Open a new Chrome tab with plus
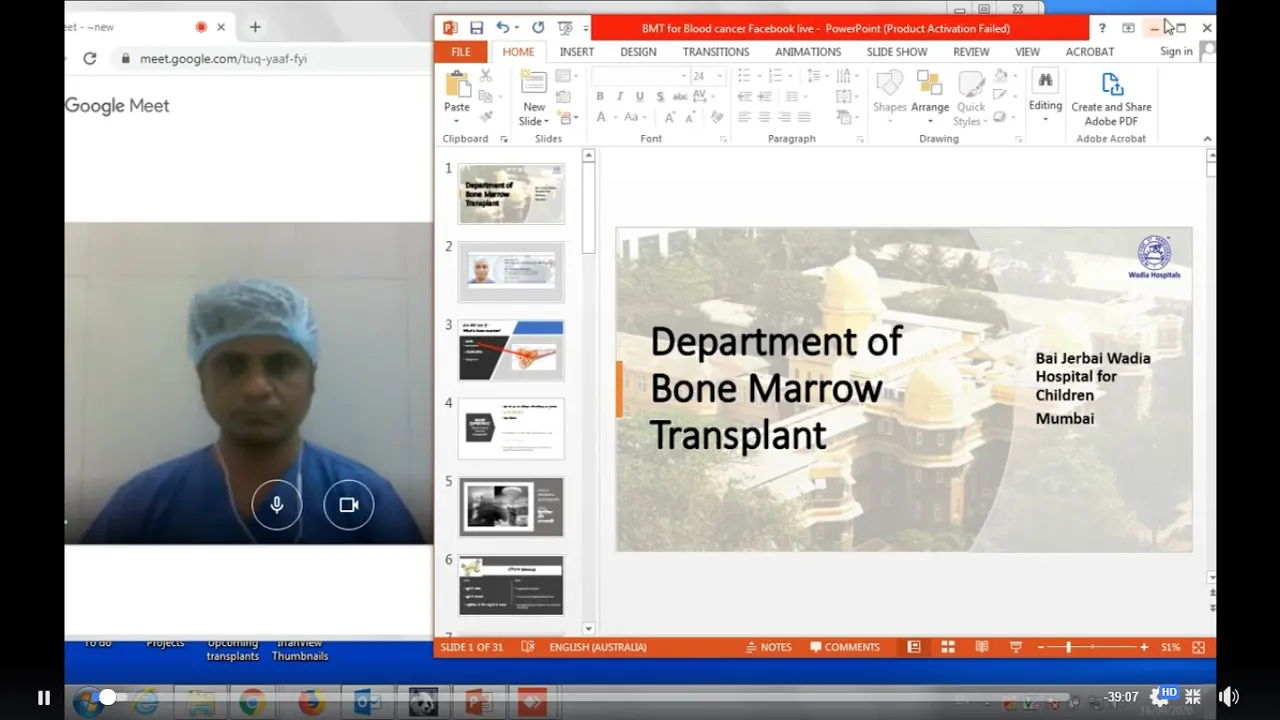This screenshot has height=720, width=1280. (x=255, y=27)
